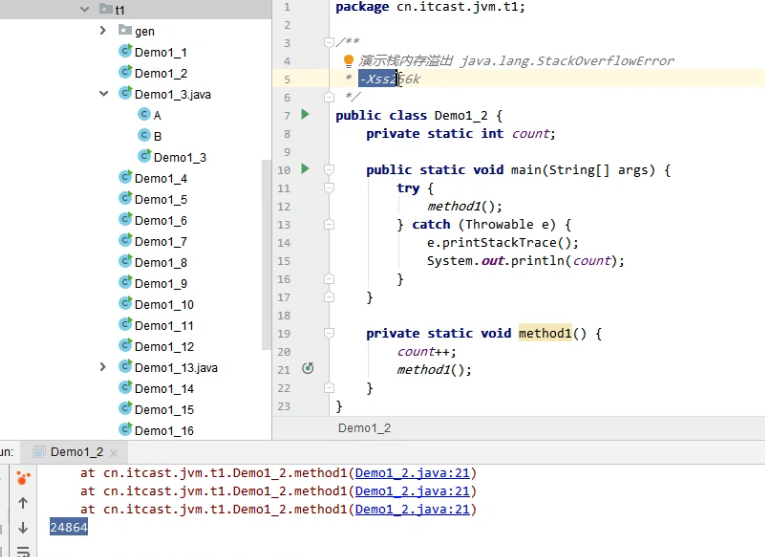The width and height of the screenshot is (765, 557).
Task: Fold the Javadoc comment at line 3
Action: (329, 42)
